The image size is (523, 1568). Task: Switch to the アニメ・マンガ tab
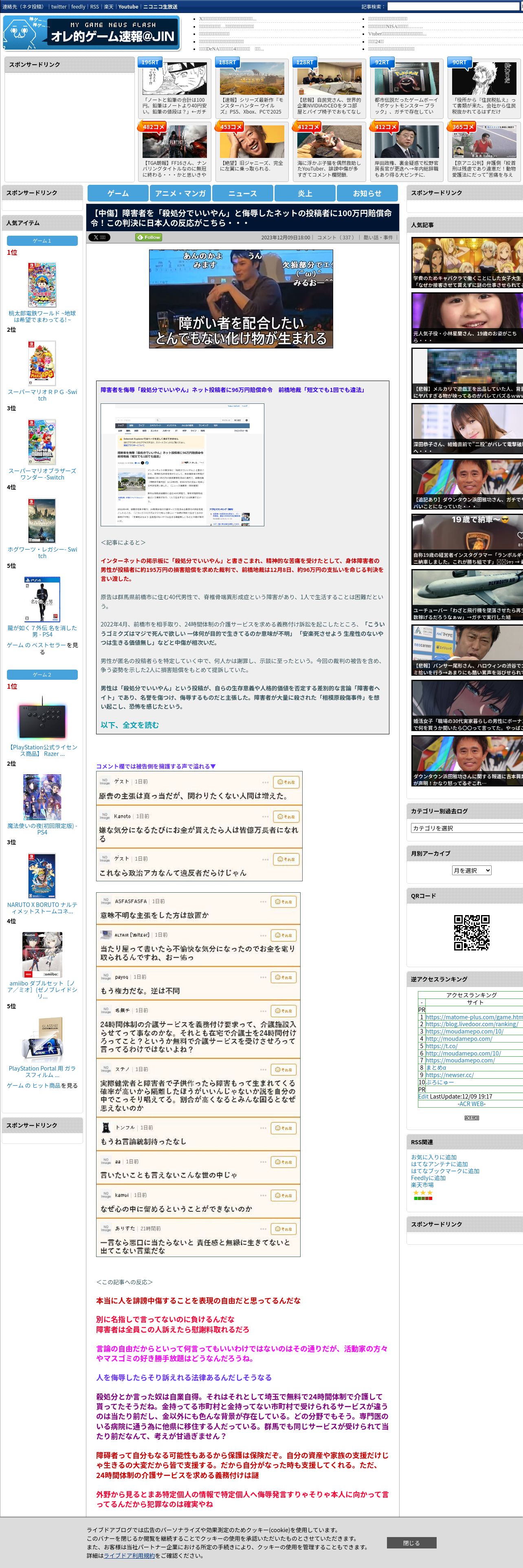(180, 194)
